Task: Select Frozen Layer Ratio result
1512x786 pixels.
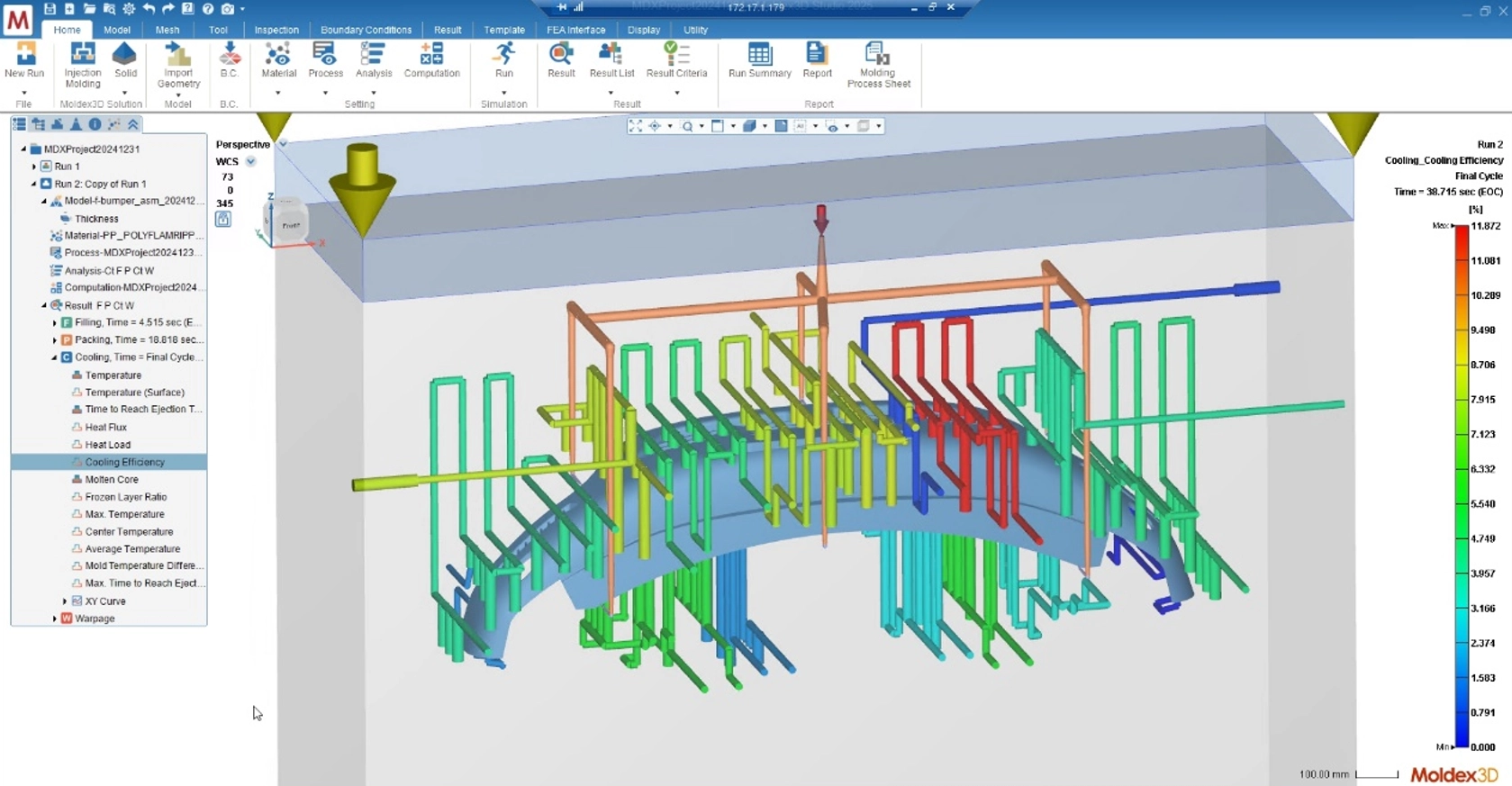Action: pos(125,497)
